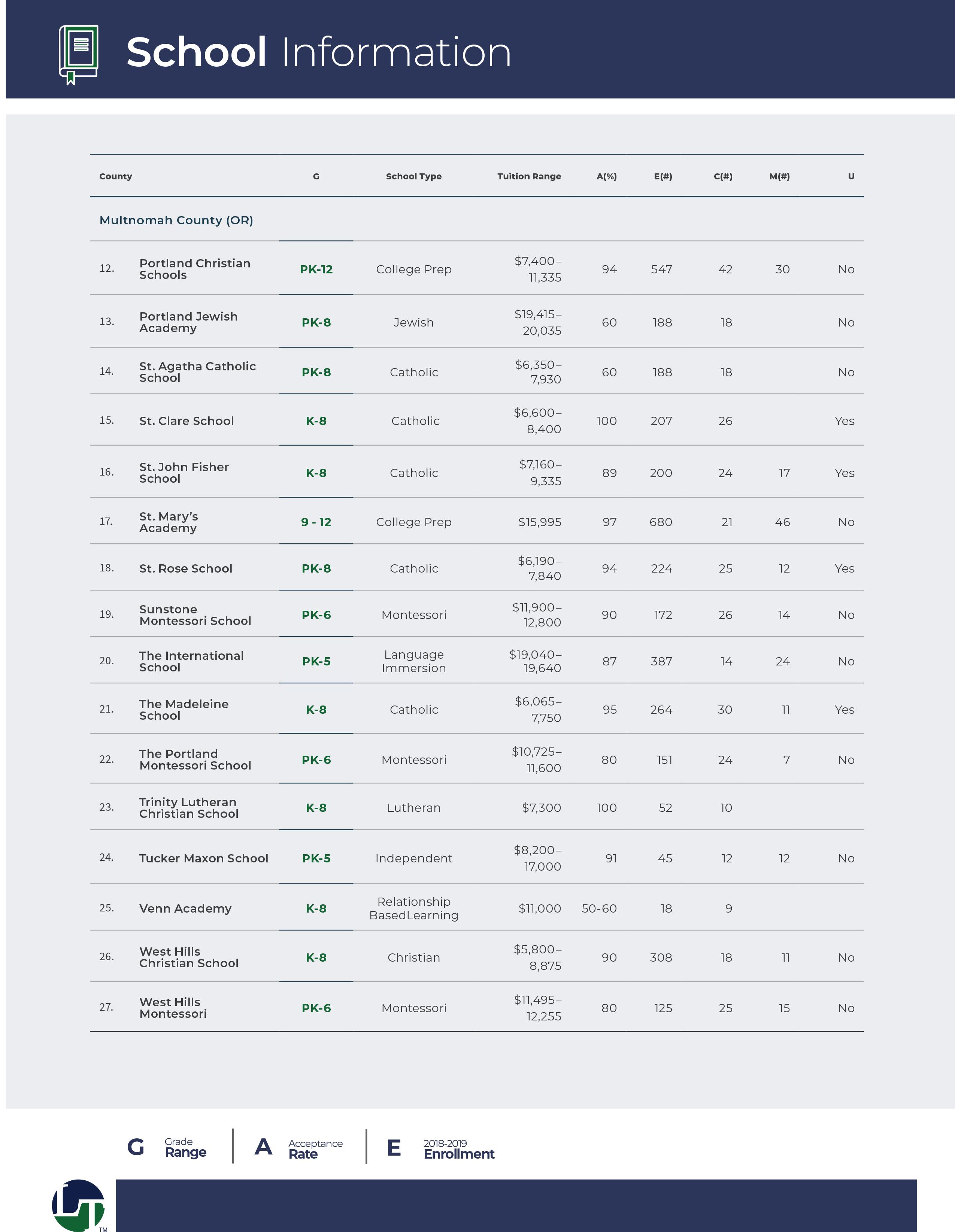Click the large A Acceptance Rate legend letter
955x1232 pixels.
[263, 1147]
